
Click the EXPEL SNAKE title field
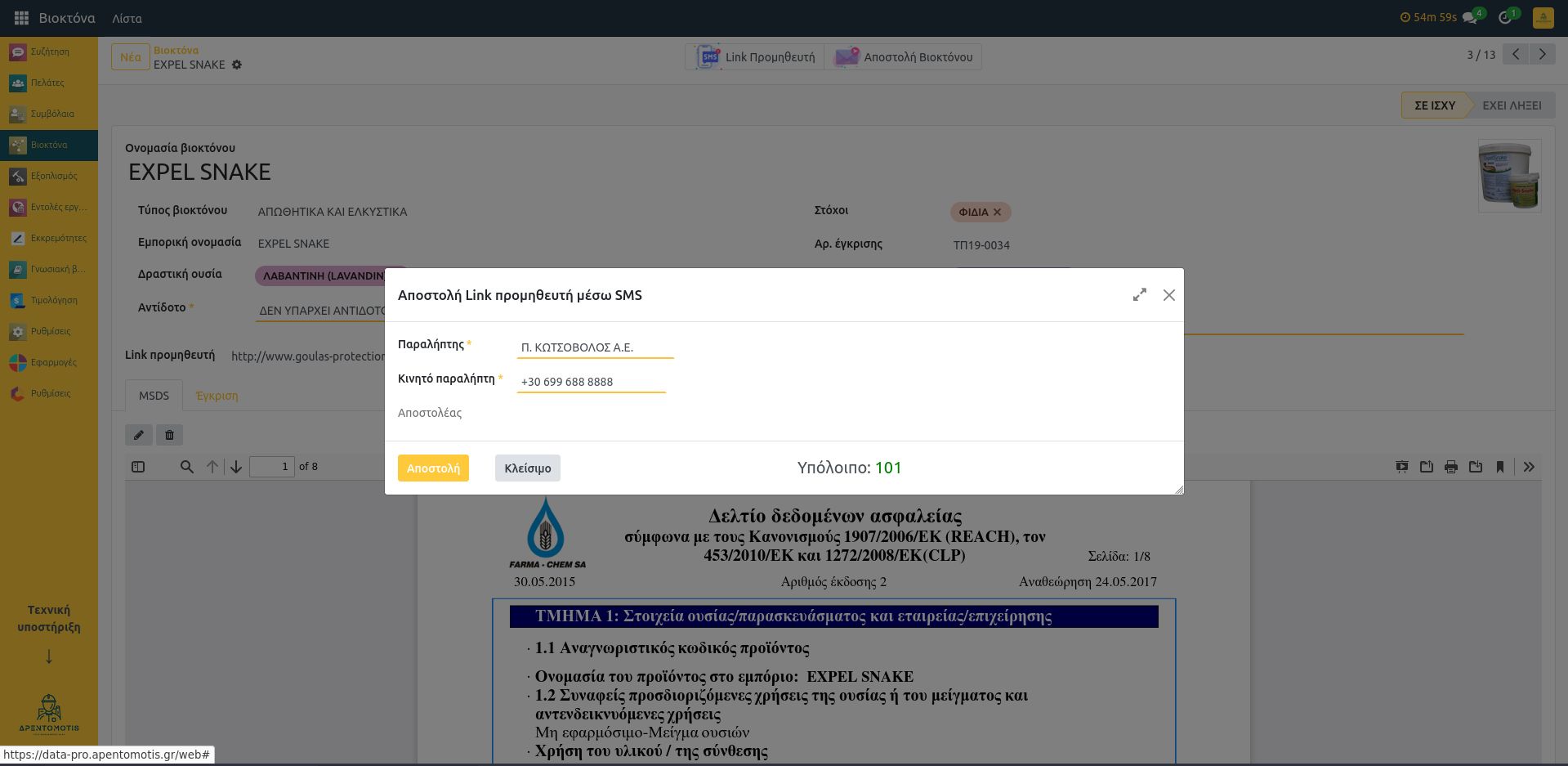tap(199, 172)
